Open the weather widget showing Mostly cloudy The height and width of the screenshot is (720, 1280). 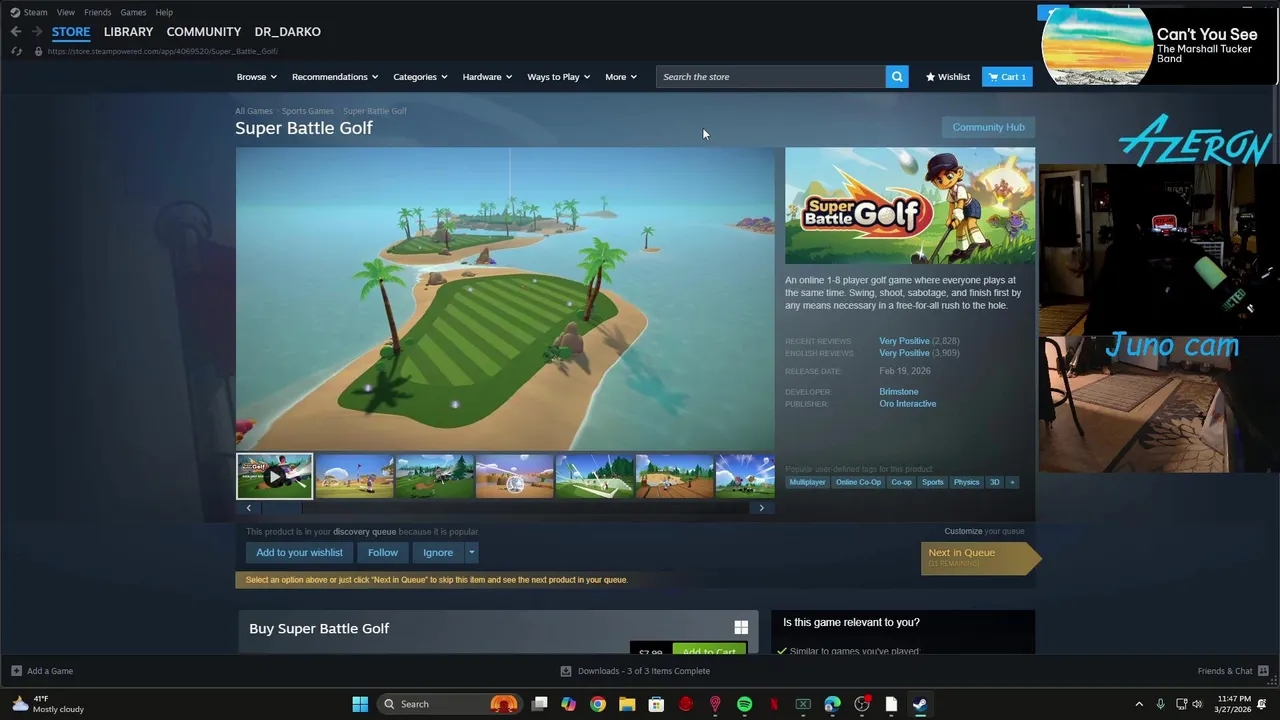coord(48,704)
